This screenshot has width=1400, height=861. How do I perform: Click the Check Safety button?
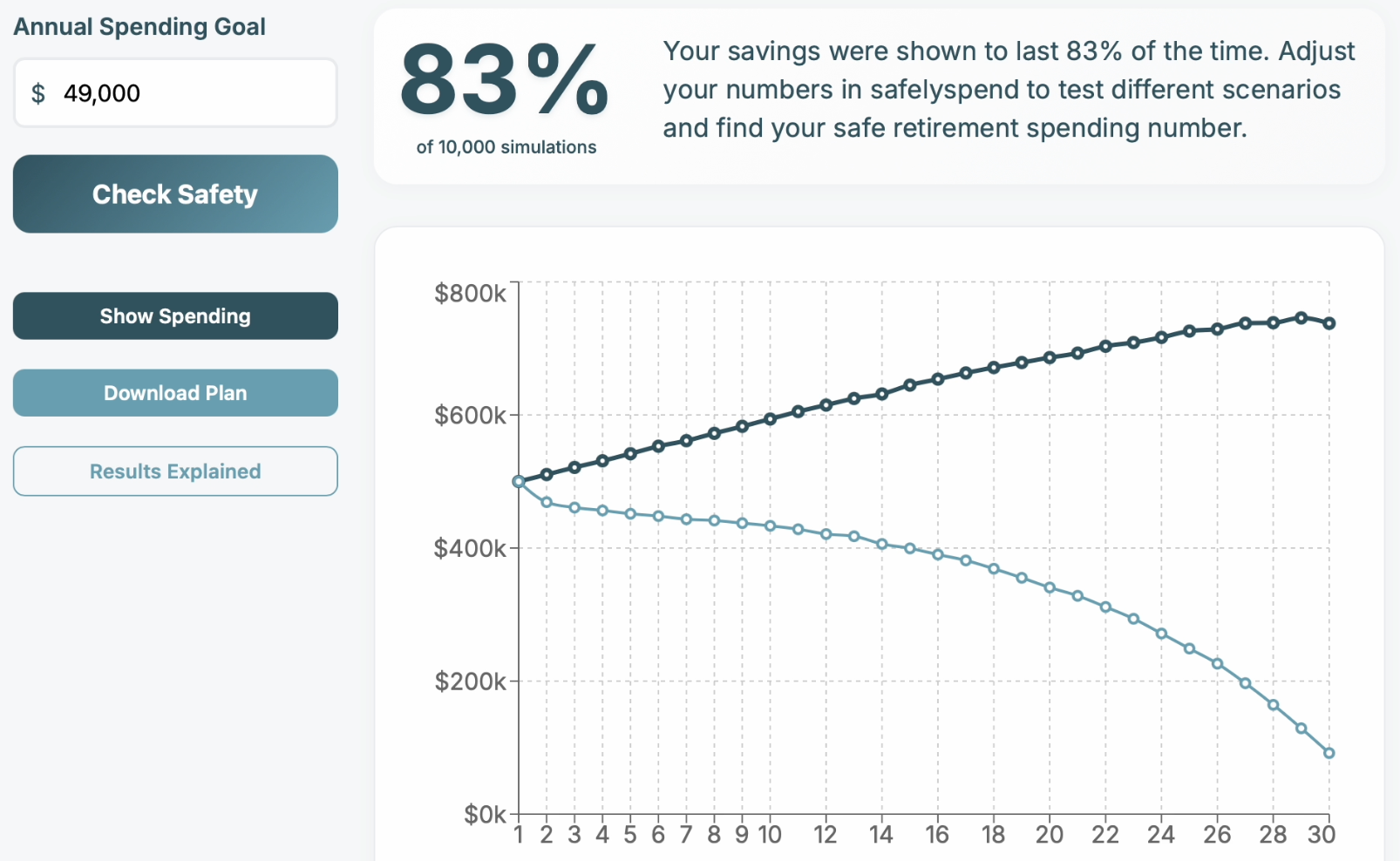point(174,193)
